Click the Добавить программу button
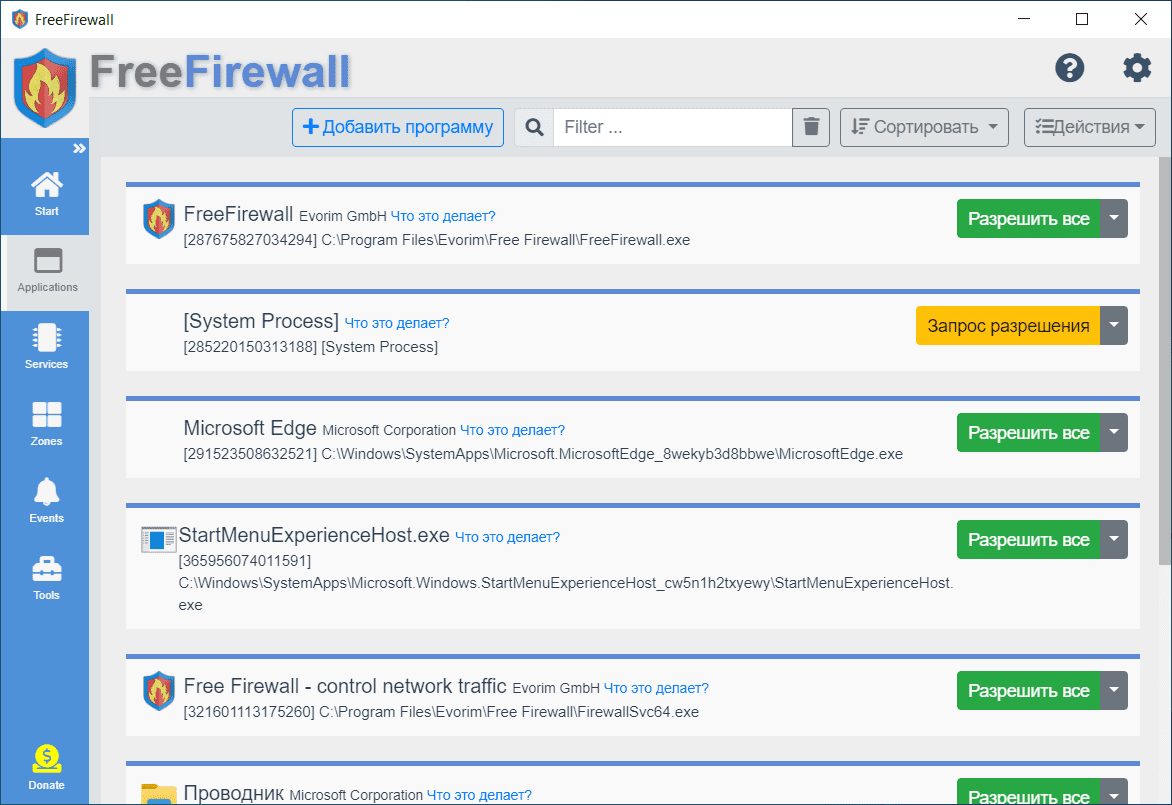Viewport: 1172px width, 805px height. pyautogui.click(x=398, y=127)
